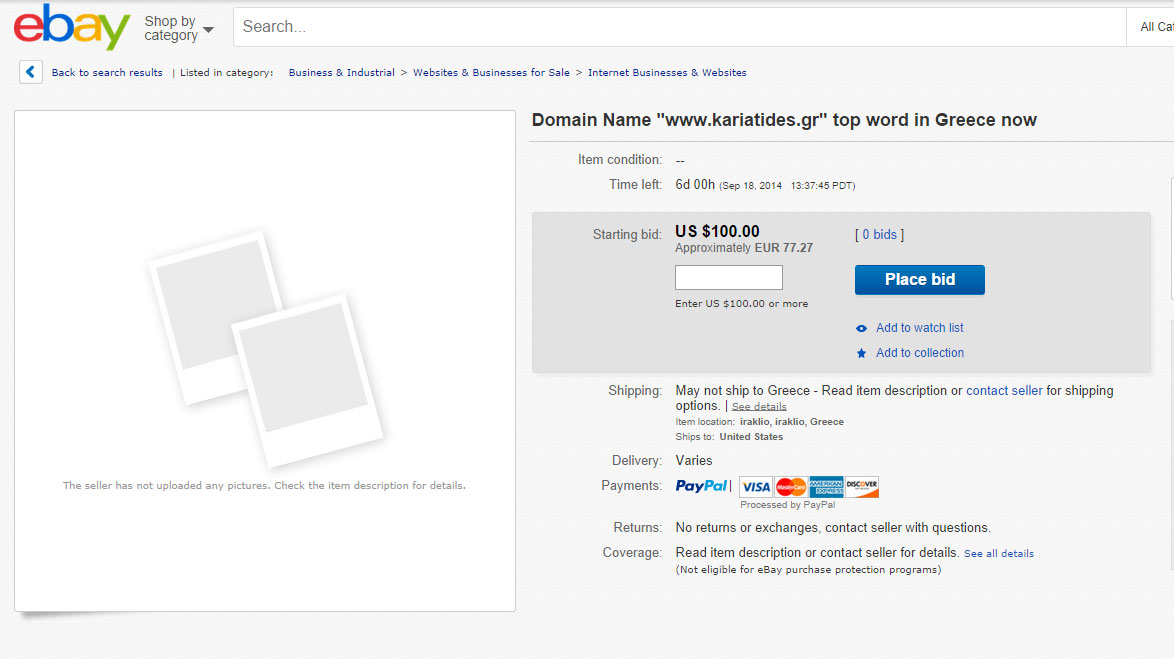Open the contact seller link
This screenshot has width=1174, height=659.
(1004, 391)
